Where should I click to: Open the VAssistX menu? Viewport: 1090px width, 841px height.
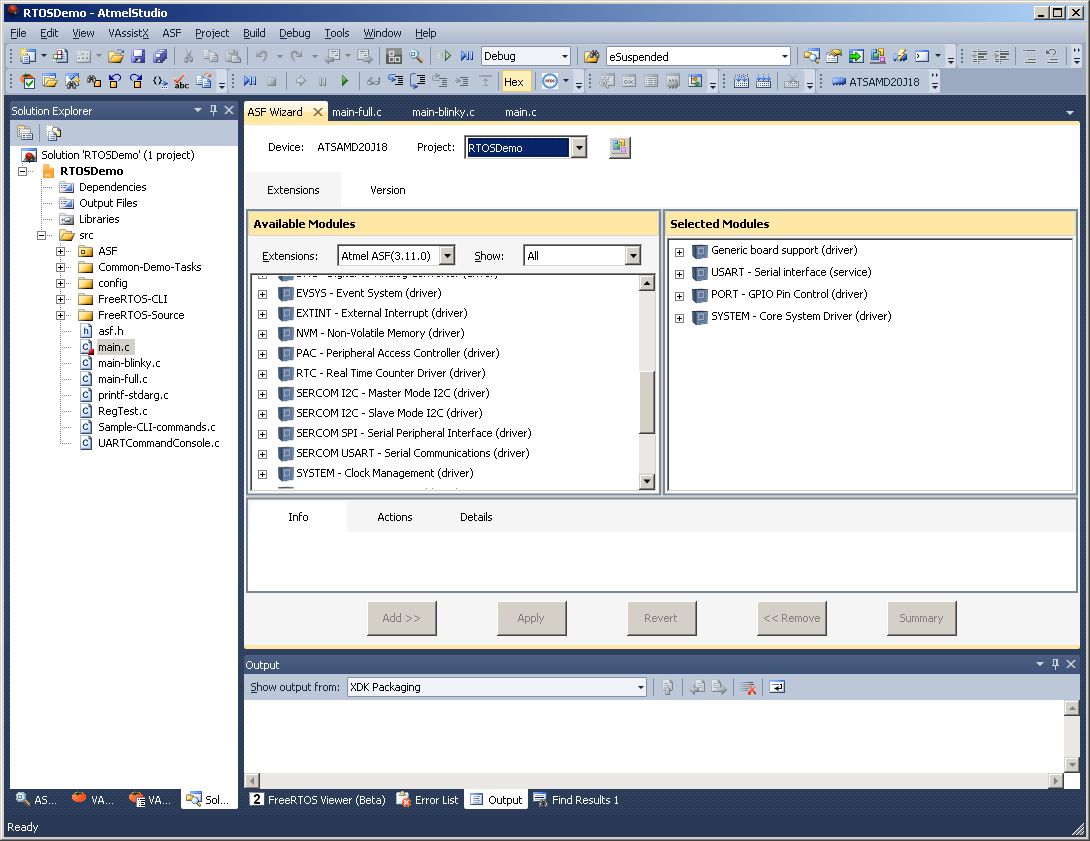point(129,33)
